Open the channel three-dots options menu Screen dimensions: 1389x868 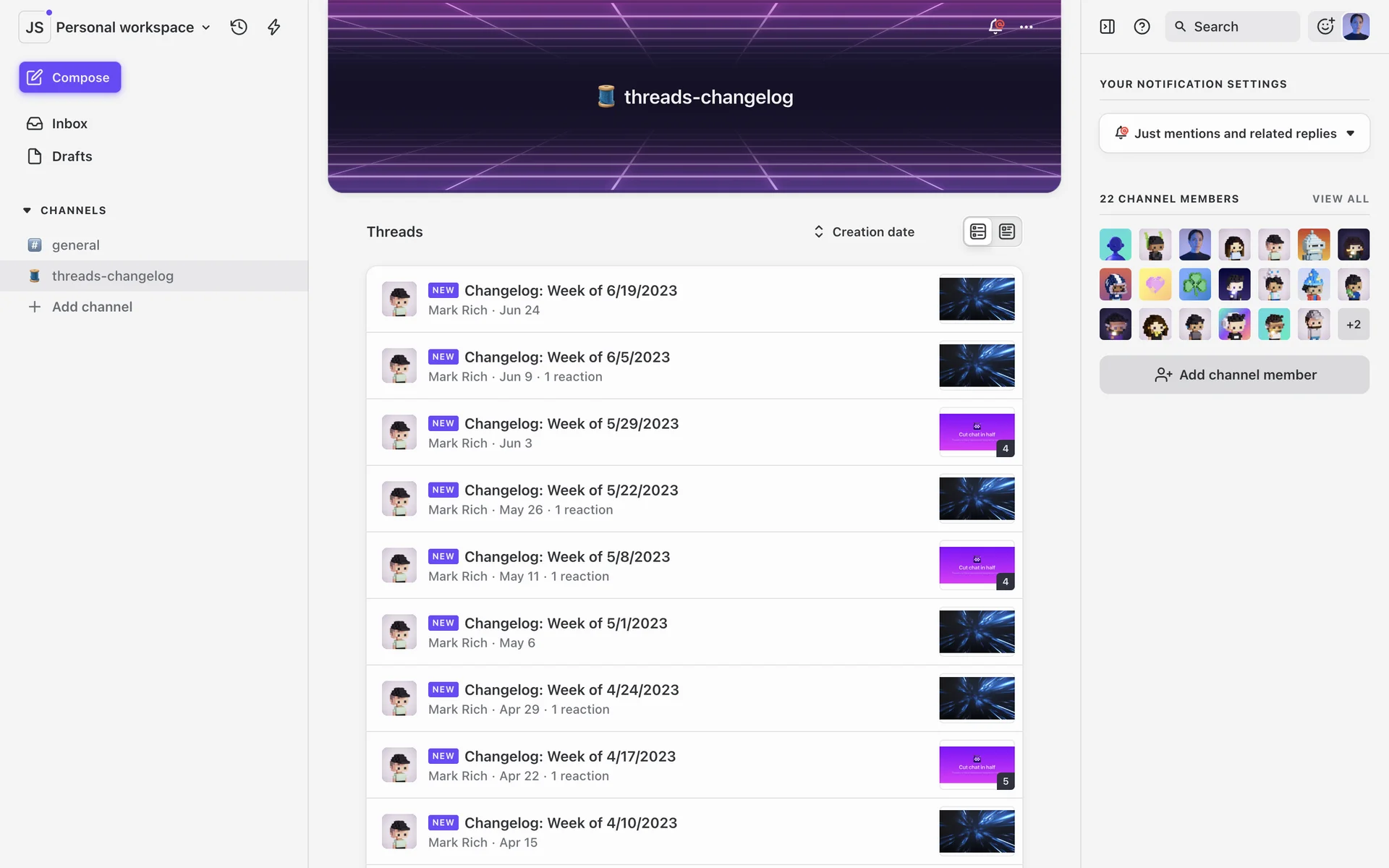coord(1026,27)
